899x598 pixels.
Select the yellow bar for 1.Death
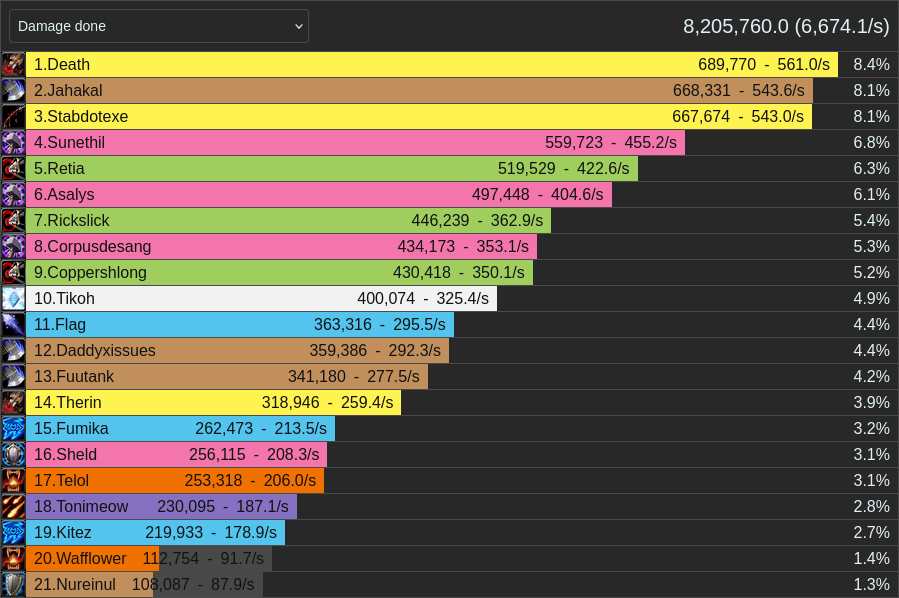(x=432, y=65)
